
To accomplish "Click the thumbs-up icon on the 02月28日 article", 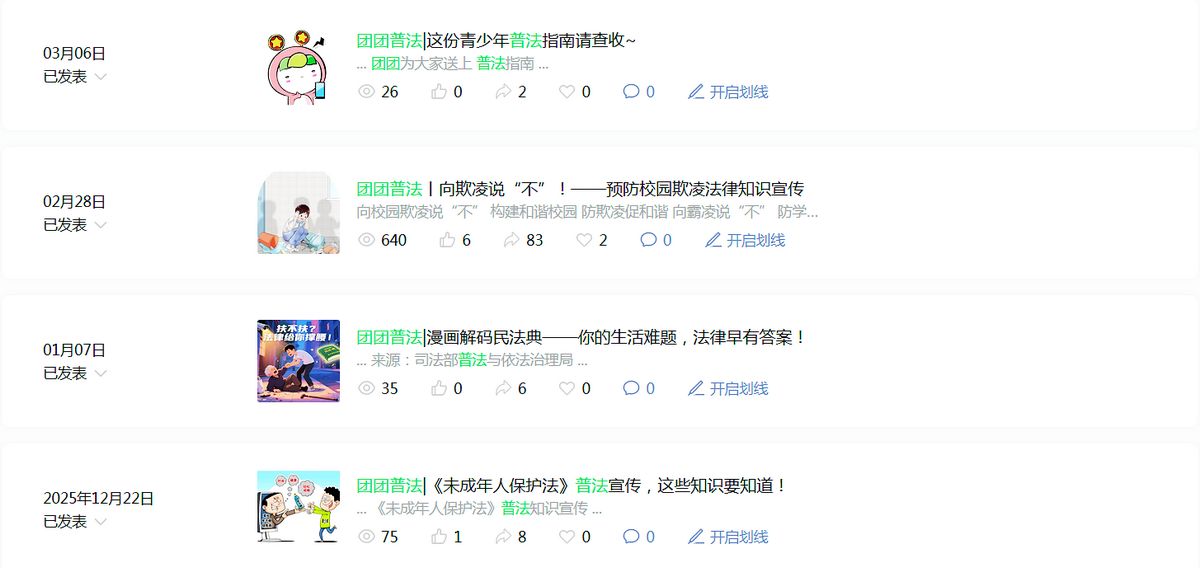I will pyautogui.click(x=447, y=240).
